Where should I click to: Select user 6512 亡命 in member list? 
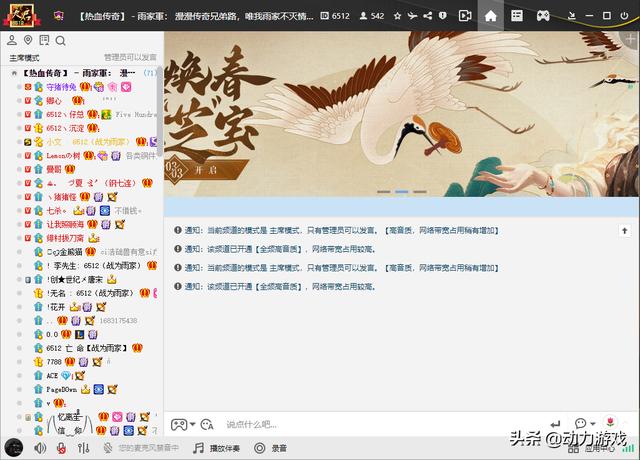tap(87, 348)
